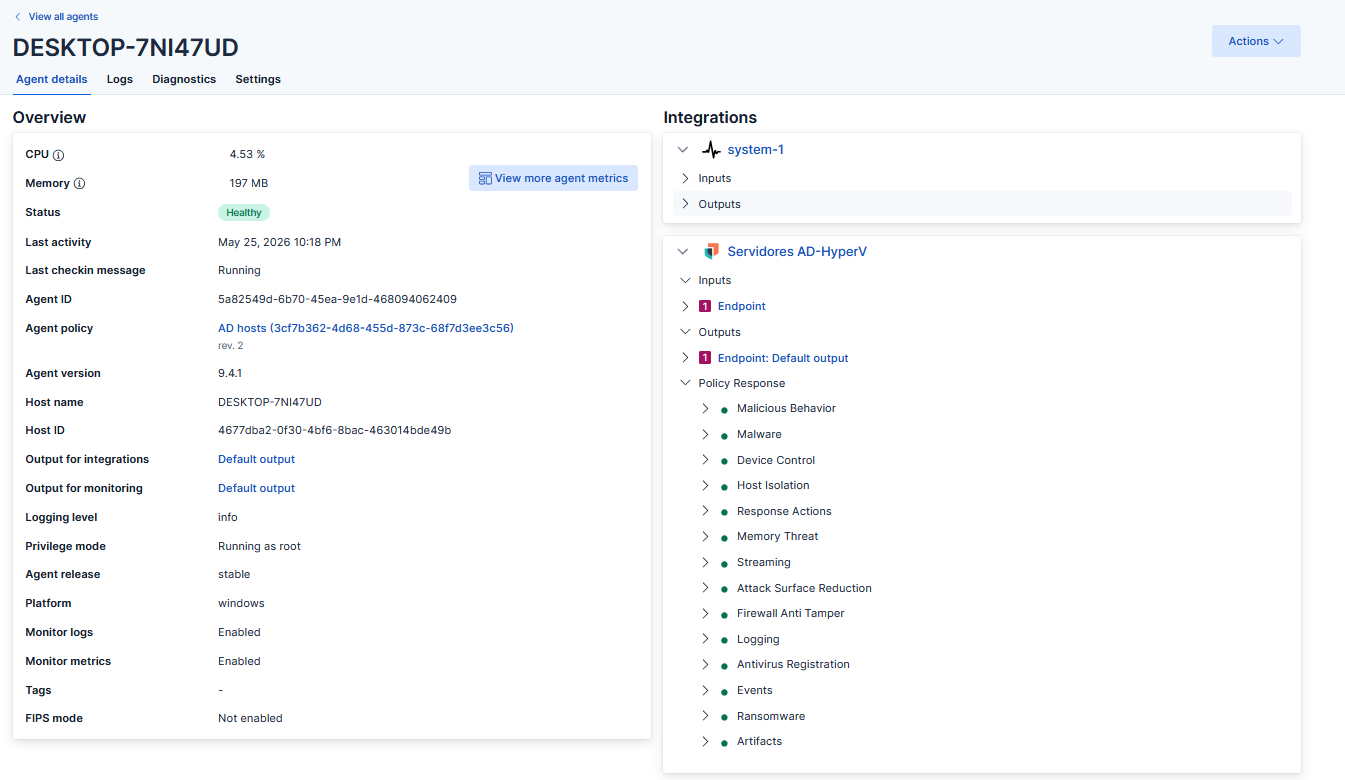1345x780 pixels.
Task: Expand the Ransomware response row
Action: 705,716
